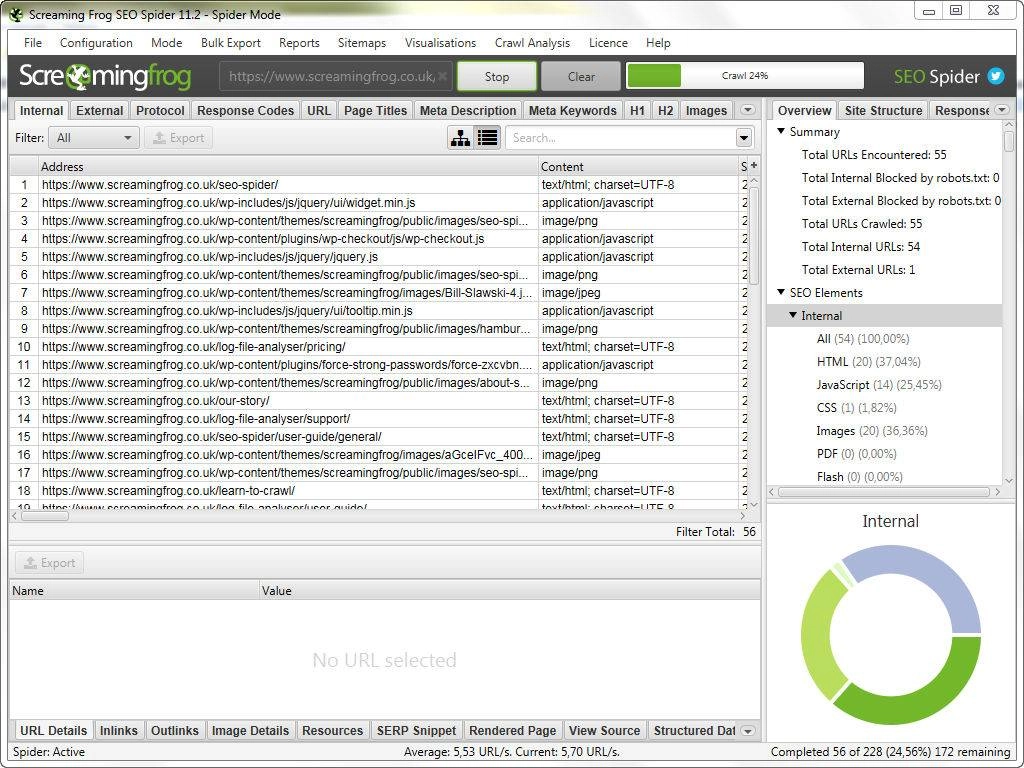
Task: Stop the crawl
Action: pyautogui.click(x=497, y=76)
